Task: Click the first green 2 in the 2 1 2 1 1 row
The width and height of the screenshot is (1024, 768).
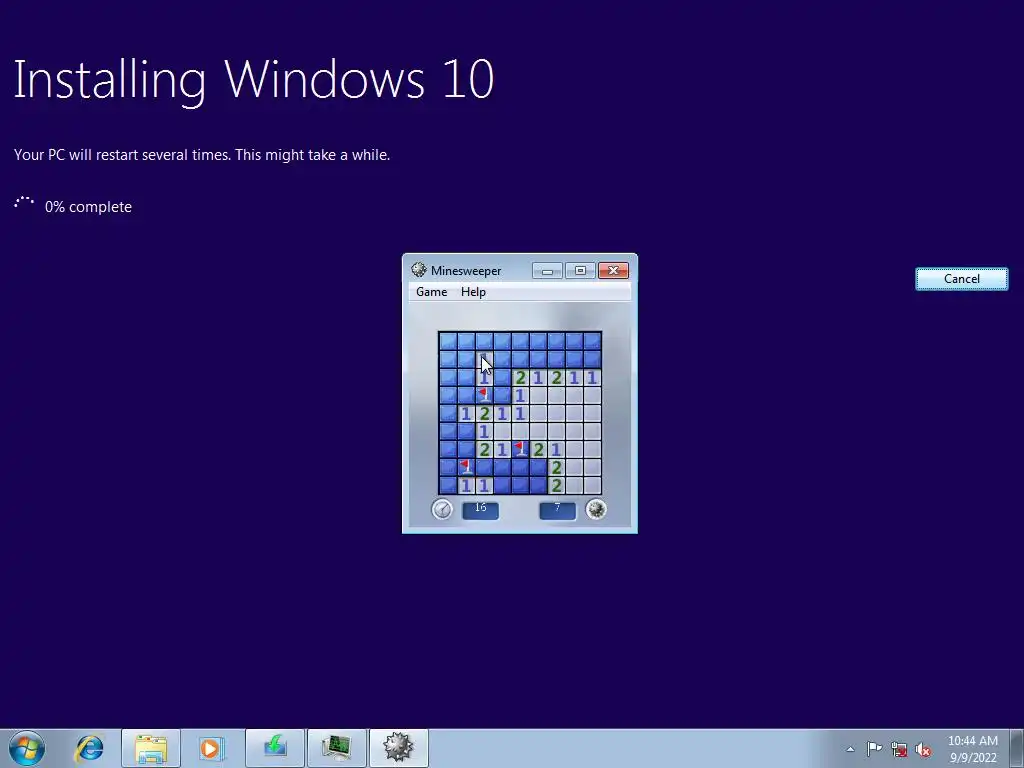Action: coord(520,377)
